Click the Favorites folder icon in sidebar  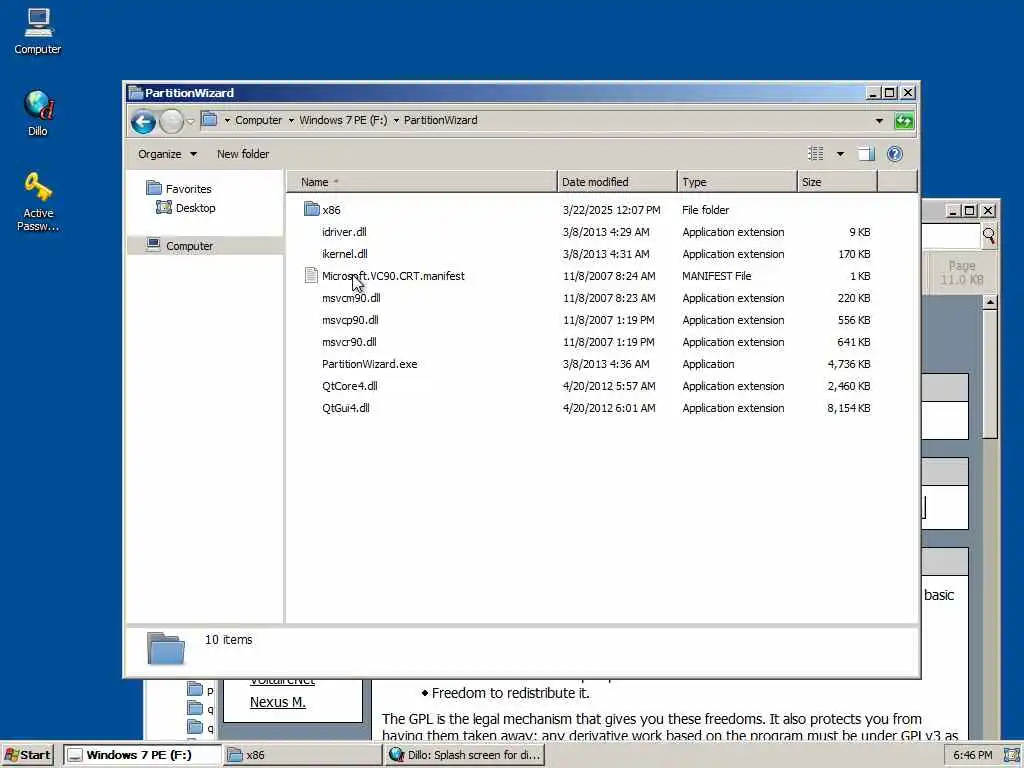[154, 188]
